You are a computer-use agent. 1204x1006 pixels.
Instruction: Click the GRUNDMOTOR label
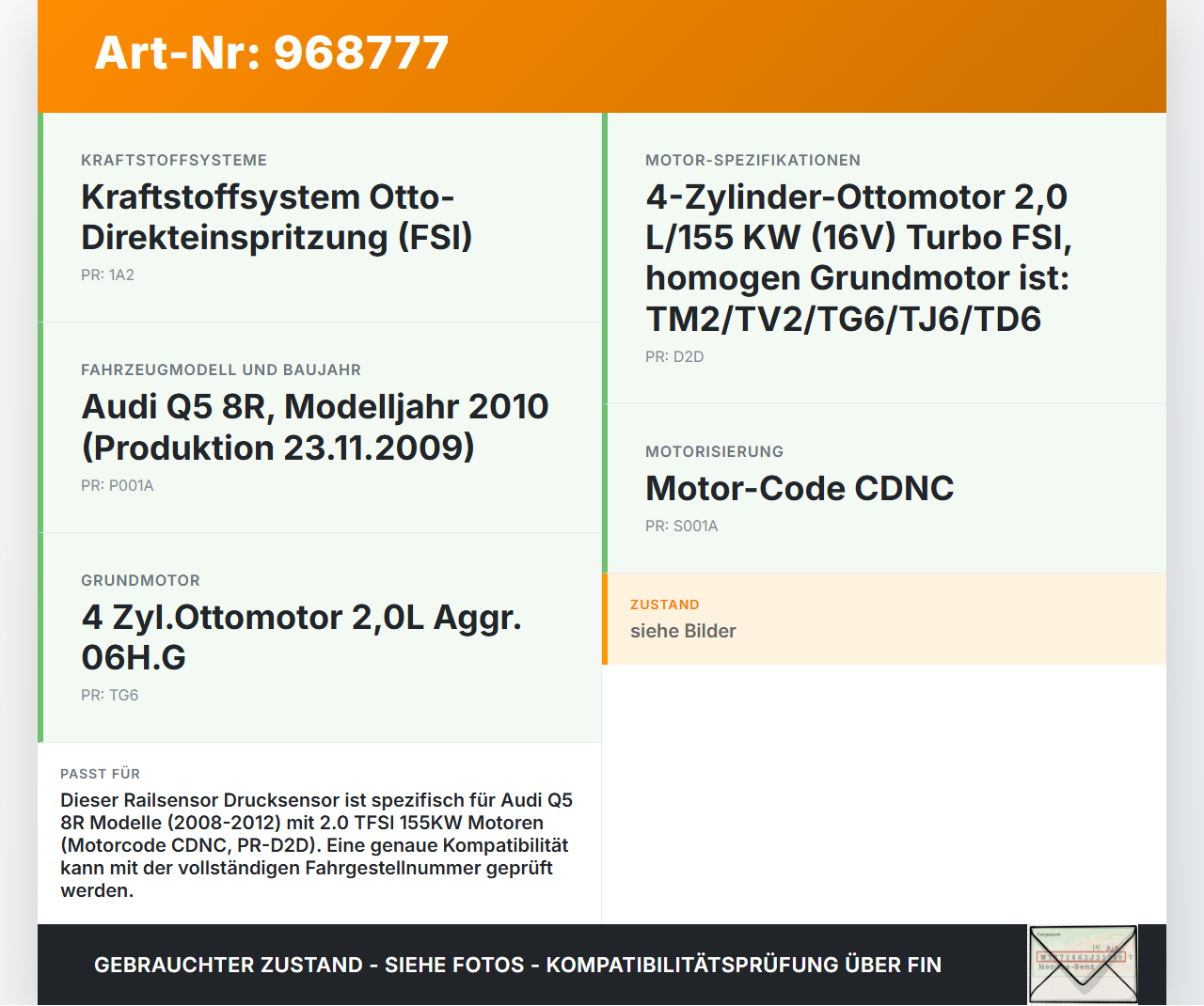(x=140, y=580)
